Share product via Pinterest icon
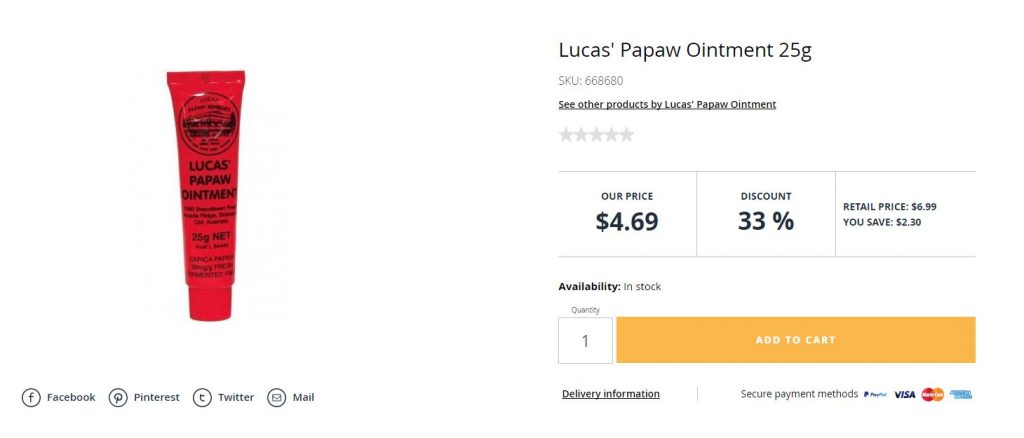This screenshot has width=1024, height=438. (118, 397)
